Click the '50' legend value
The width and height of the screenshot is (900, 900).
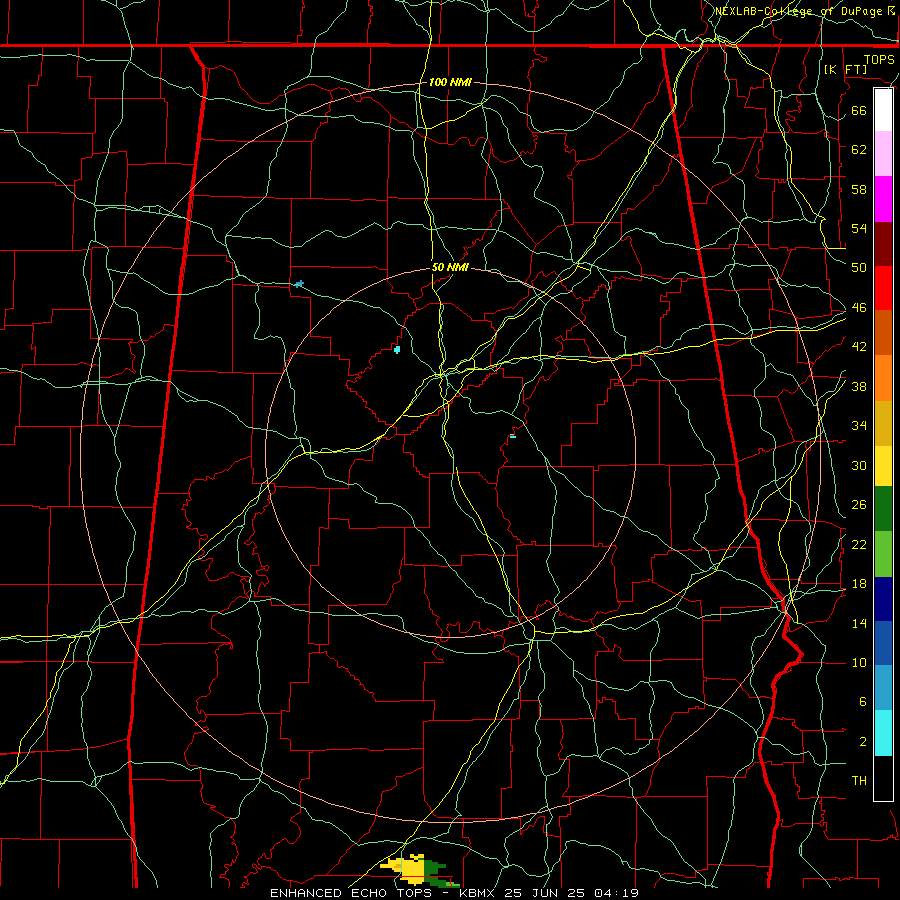point(859,267)
